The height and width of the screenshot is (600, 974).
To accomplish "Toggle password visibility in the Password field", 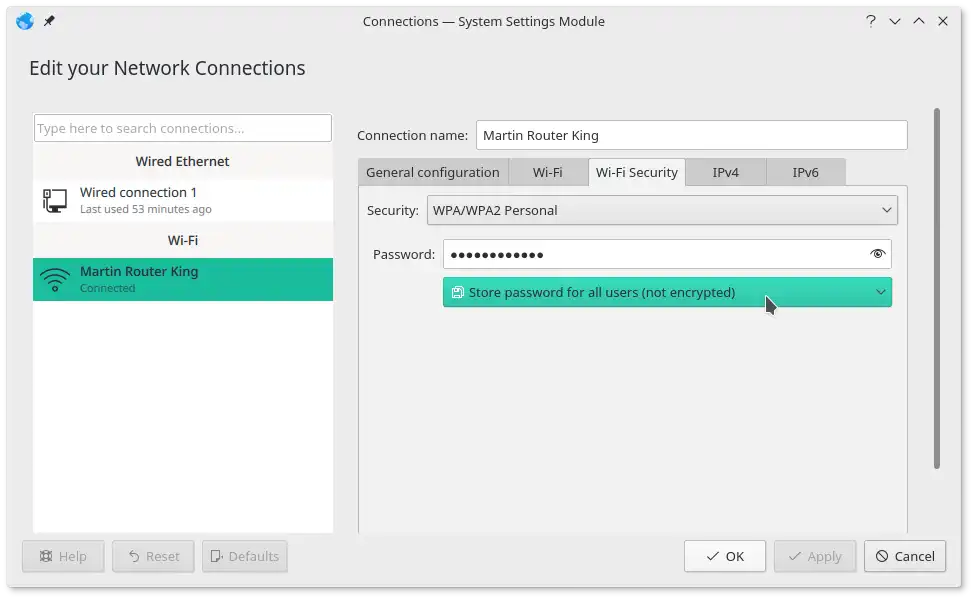I will pyautogui.click(x=877, y=254).
